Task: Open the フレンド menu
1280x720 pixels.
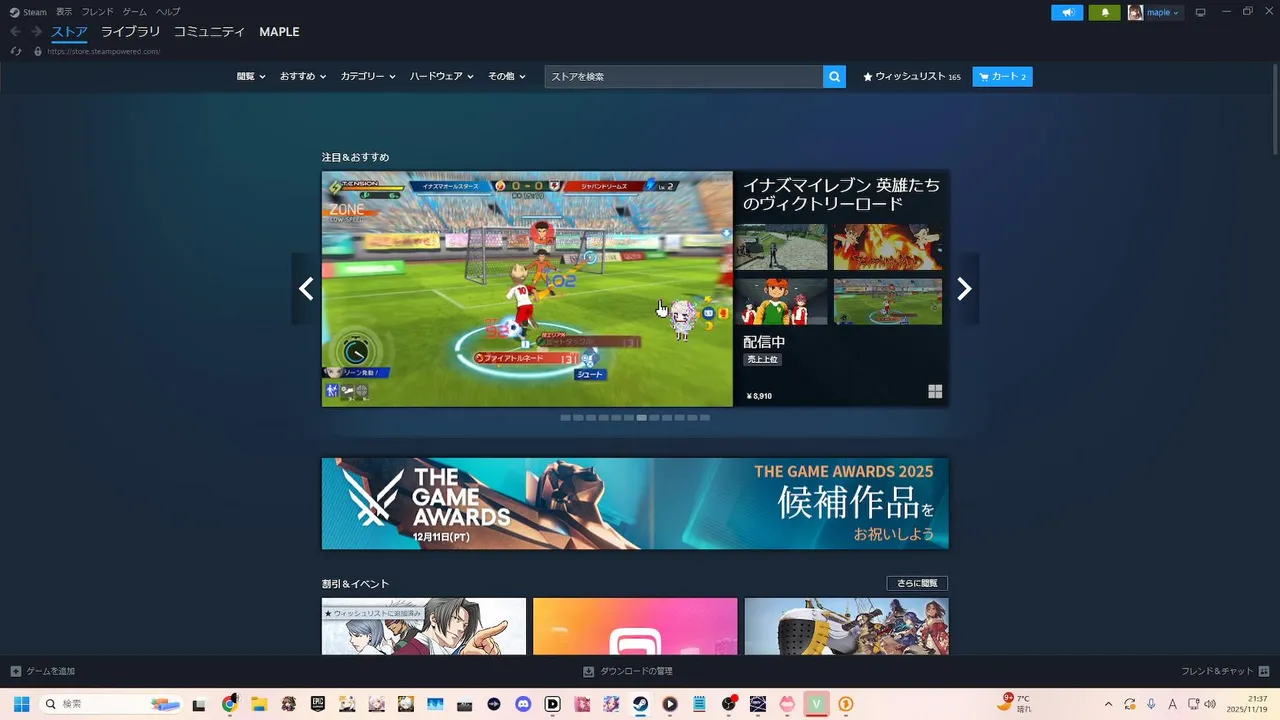Action: click(x=97, y=12)
